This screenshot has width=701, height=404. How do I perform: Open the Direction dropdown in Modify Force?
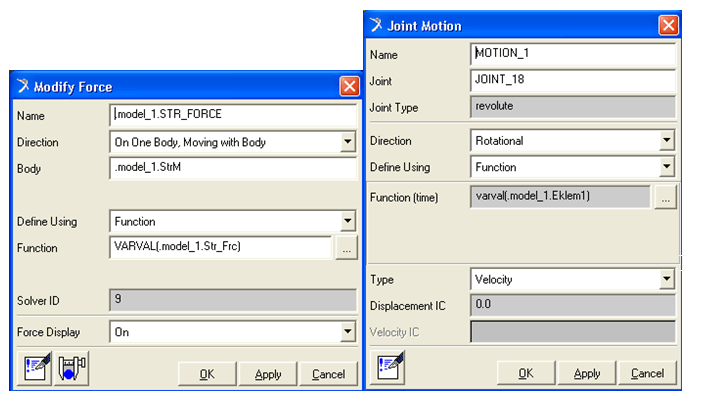click(x=348, y=143)
